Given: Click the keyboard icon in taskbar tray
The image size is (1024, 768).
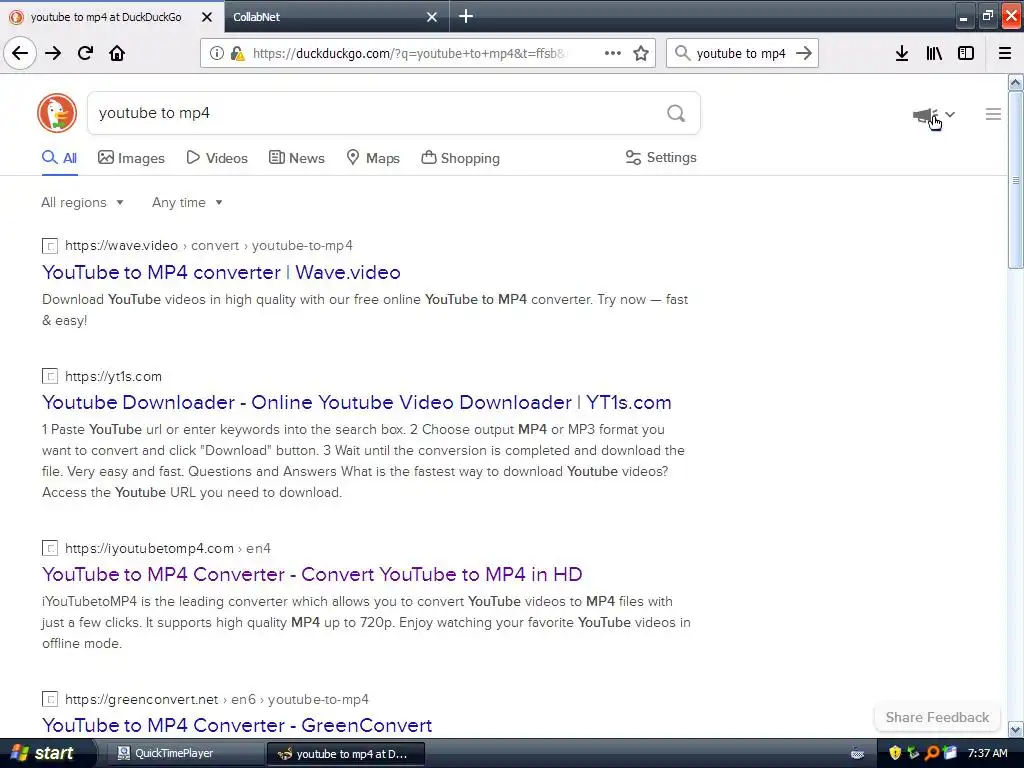Looking at the screenshot, I should (857, 754).
